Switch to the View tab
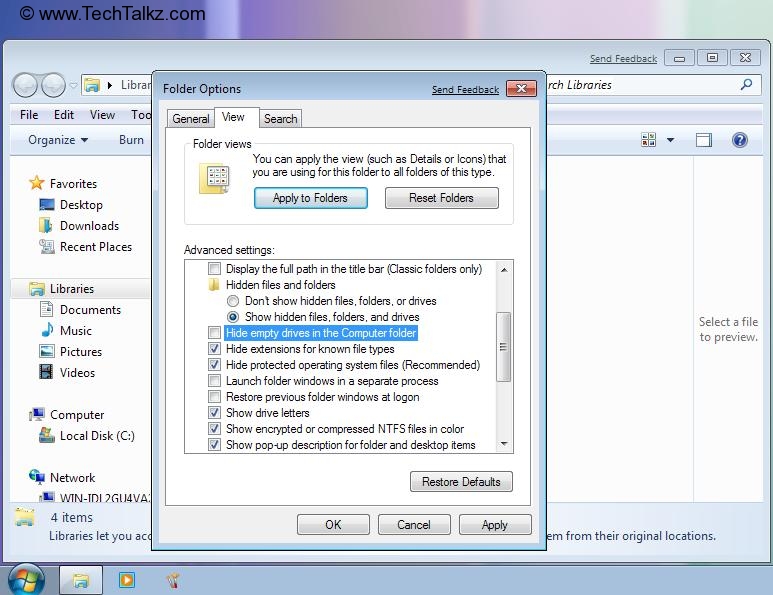773x595 pixels. [x=233, y=117]
